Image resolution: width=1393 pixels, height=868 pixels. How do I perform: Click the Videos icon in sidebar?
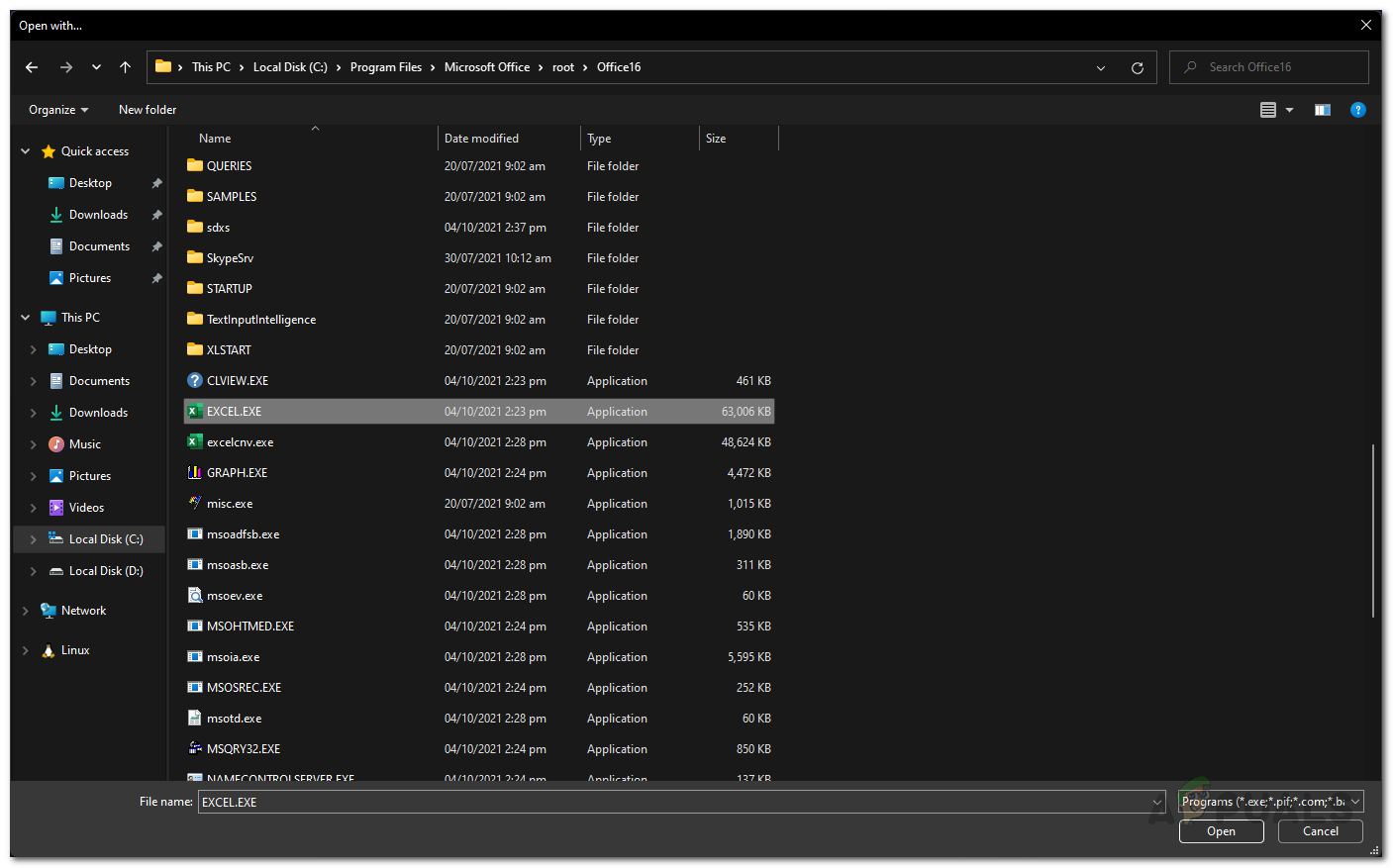coord(56,508)
